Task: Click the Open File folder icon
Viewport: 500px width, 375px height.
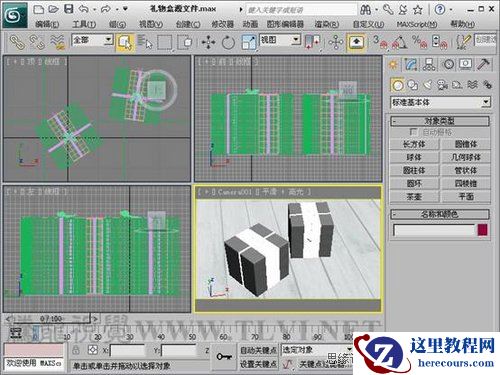Action: click(53, 9)
